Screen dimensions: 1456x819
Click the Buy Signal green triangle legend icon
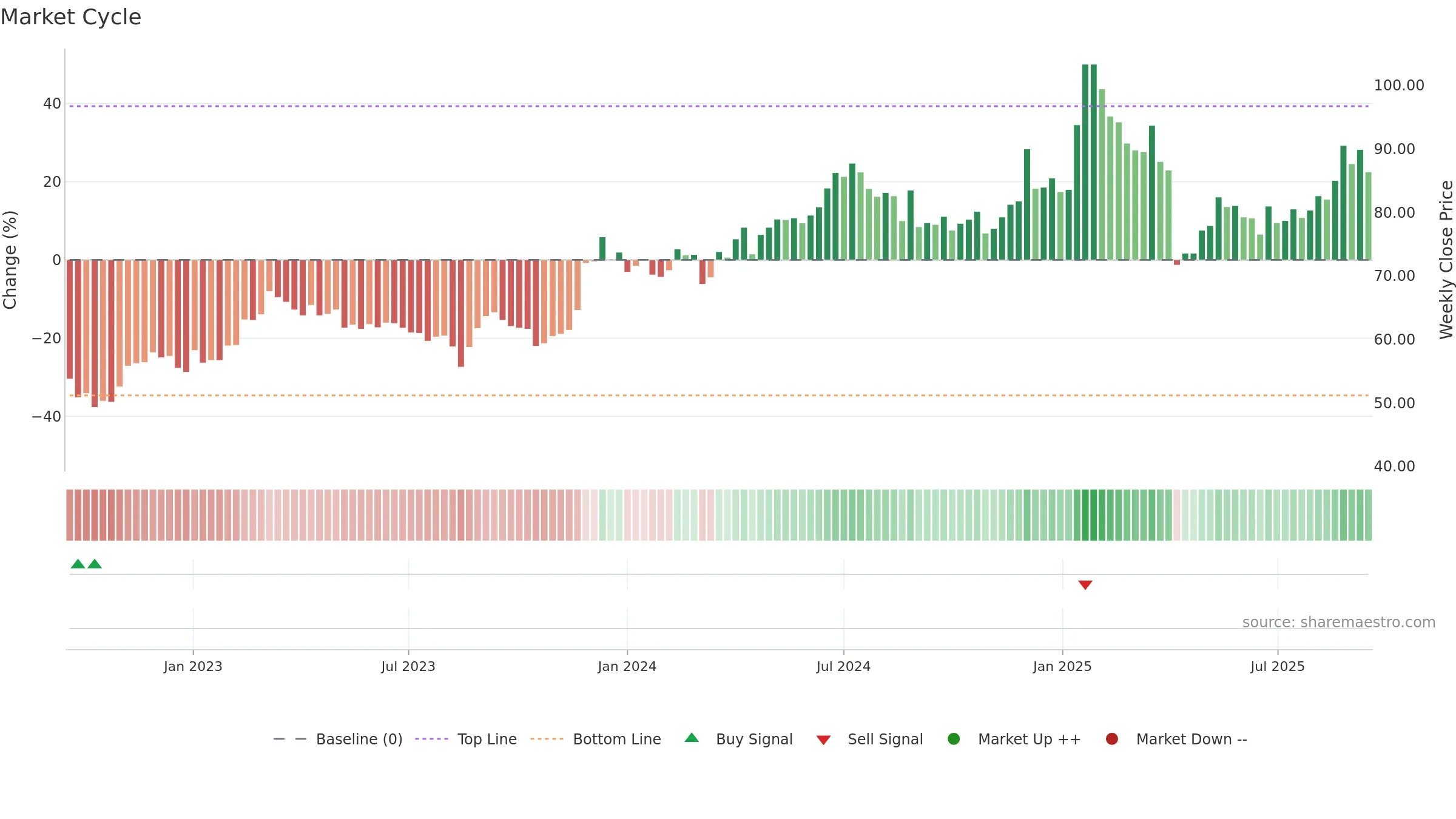pyautogui.click(x=692, y=738)
